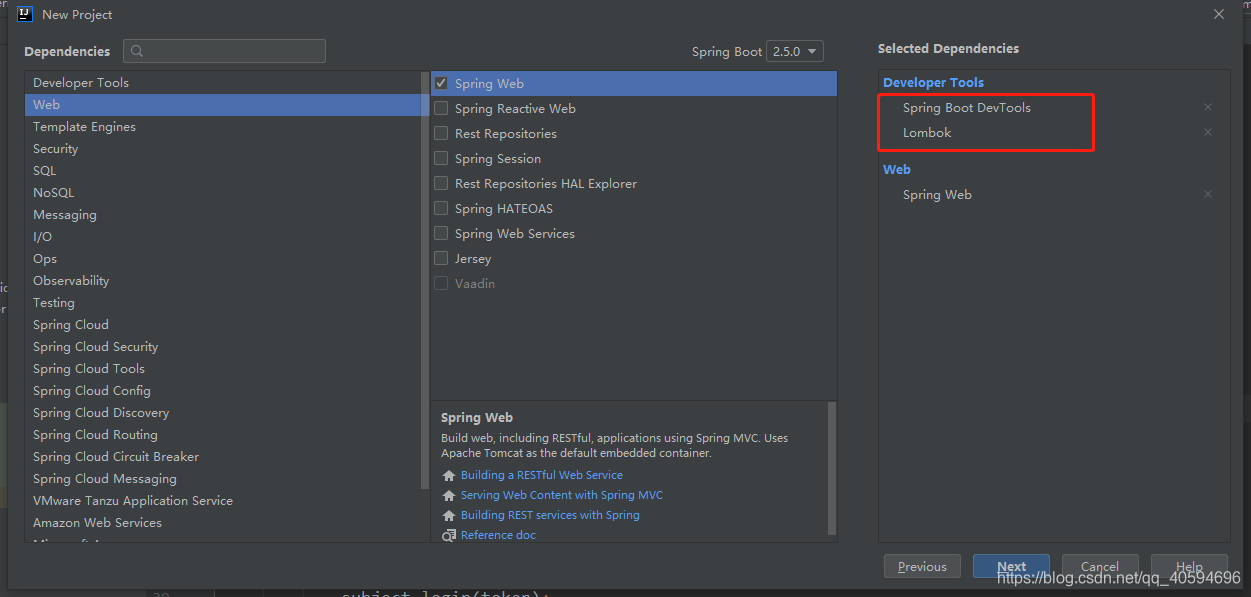Click the IntelliJ IDEA logo in title bar
This screenshot has width=1251, height=597.
pos(26,14)
